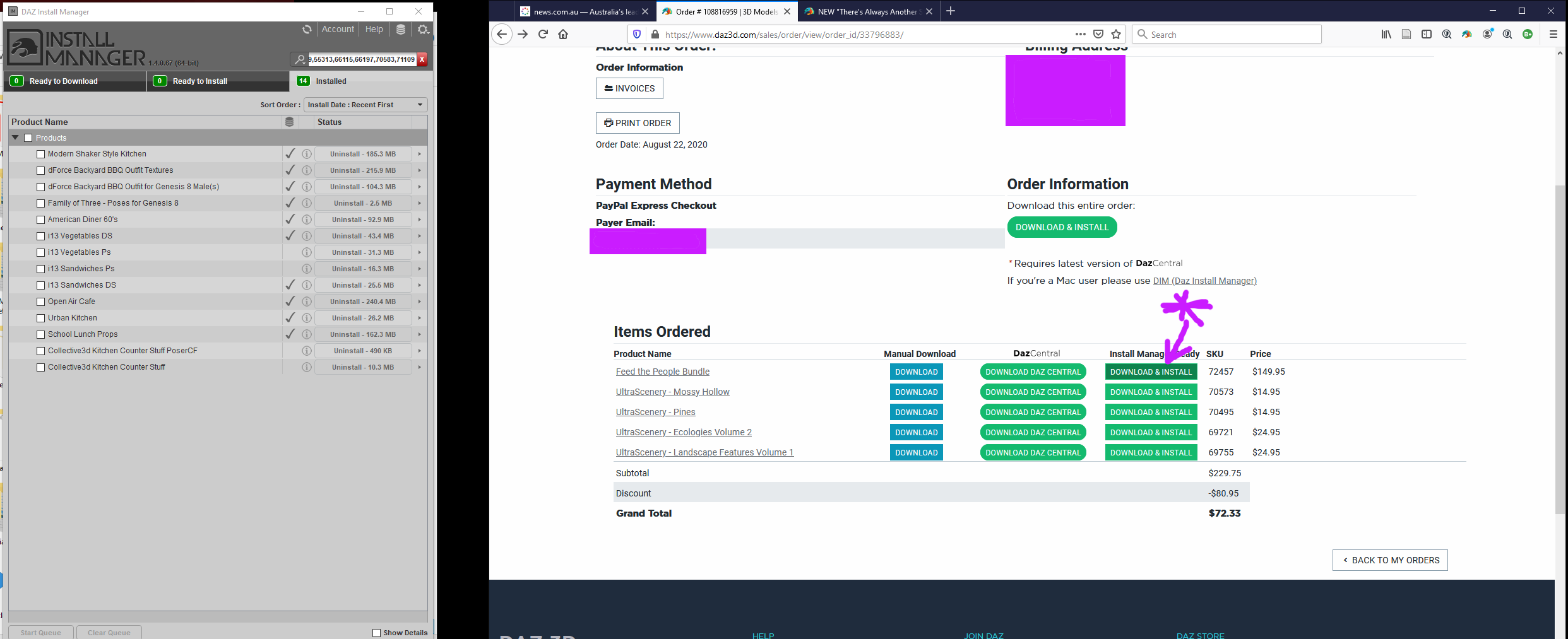Click the green B+ extension icon
The height and width of the screenshot is (639, 1568).
(1528, 35)
